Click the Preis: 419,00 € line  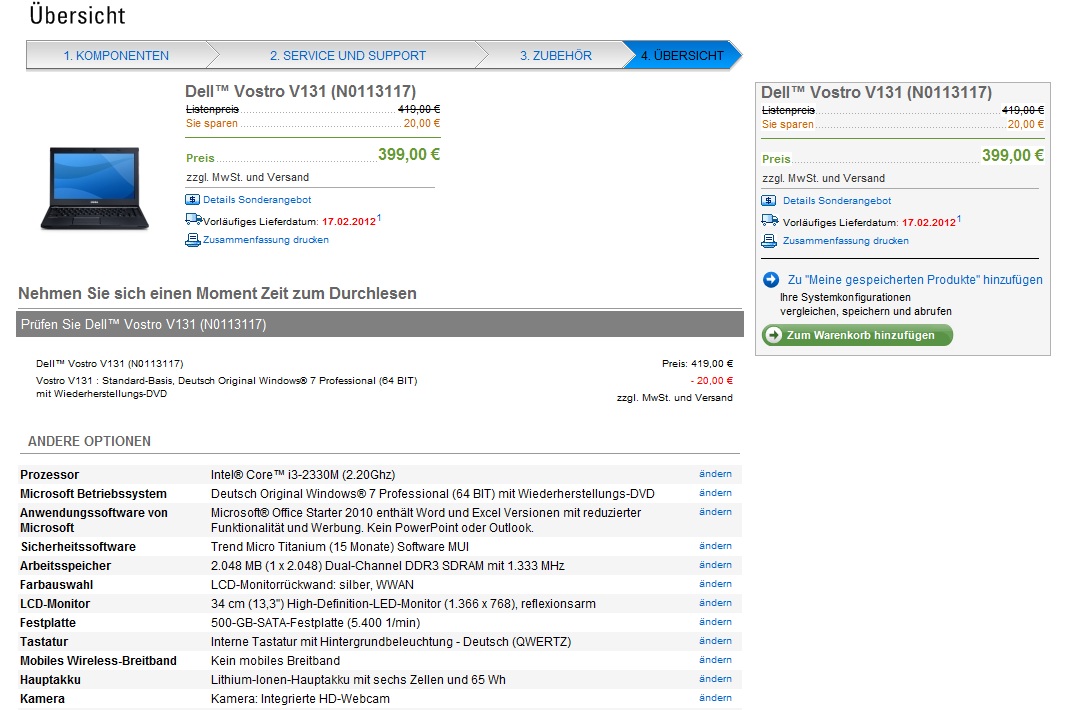click(697, 364)
